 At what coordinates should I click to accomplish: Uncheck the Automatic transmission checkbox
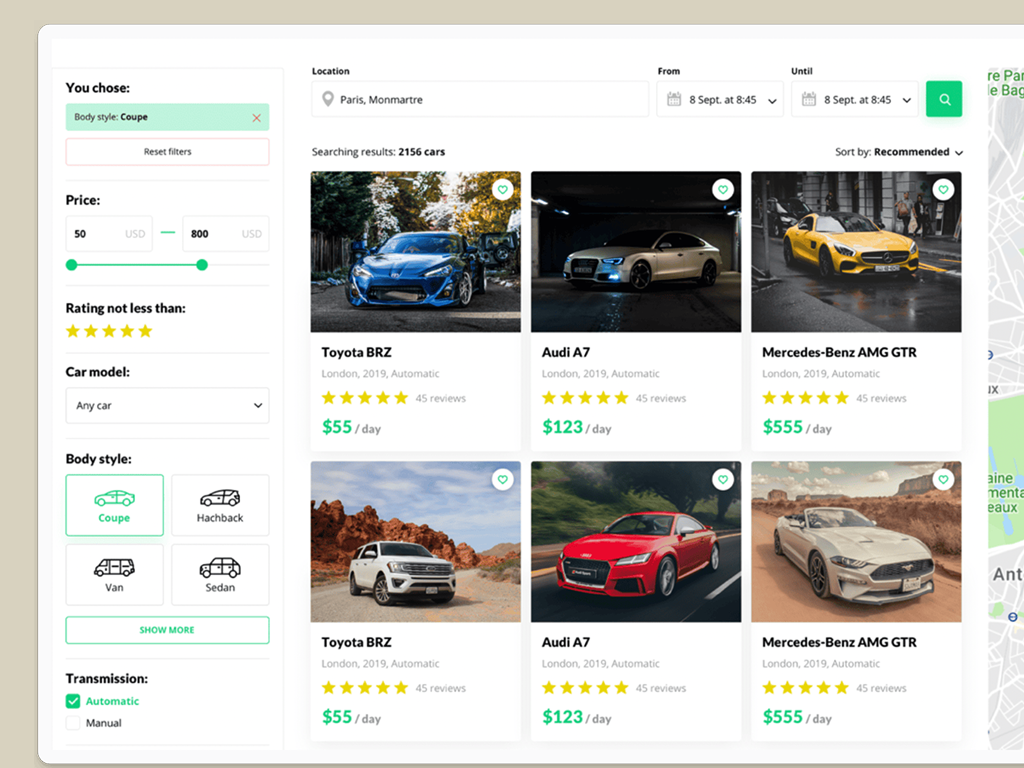[73, 701]
